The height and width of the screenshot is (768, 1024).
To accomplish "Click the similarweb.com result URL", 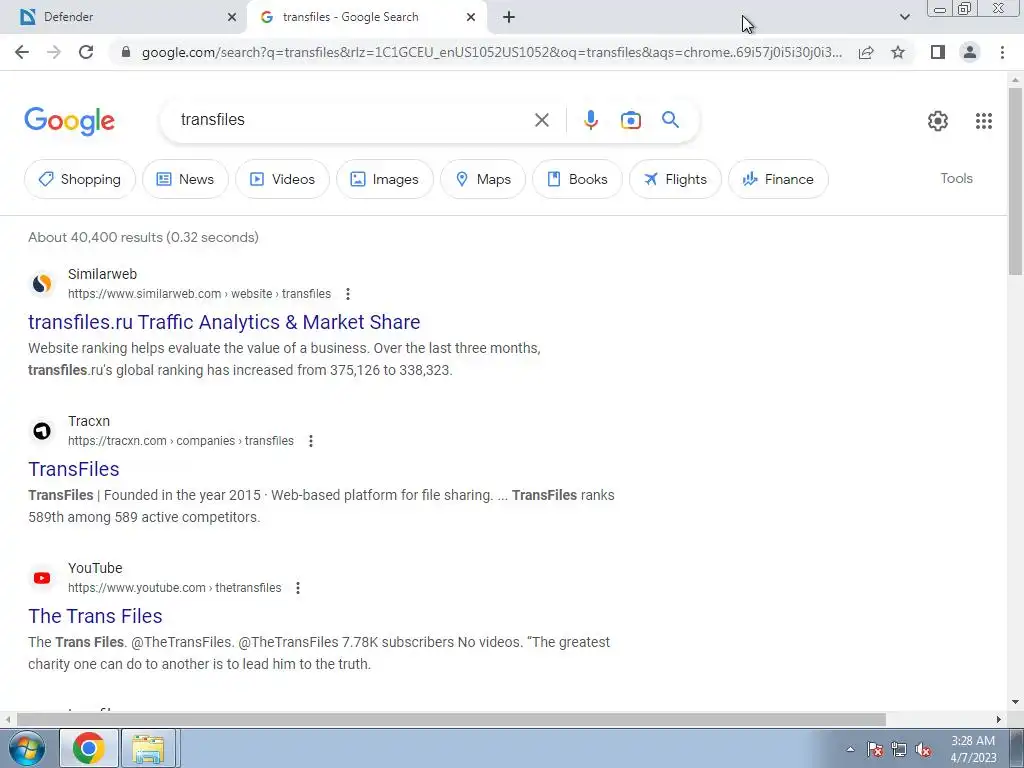I will [x=199, y=294].
